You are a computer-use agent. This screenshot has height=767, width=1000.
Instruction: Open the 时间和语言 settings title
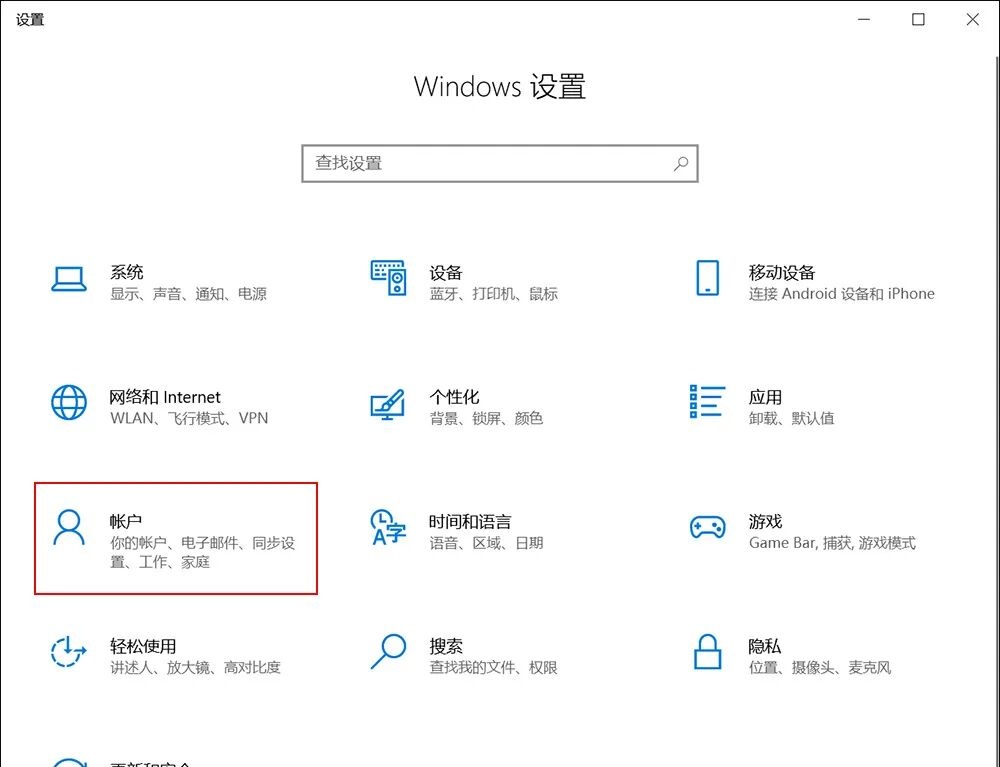click(x=470, y=522)
